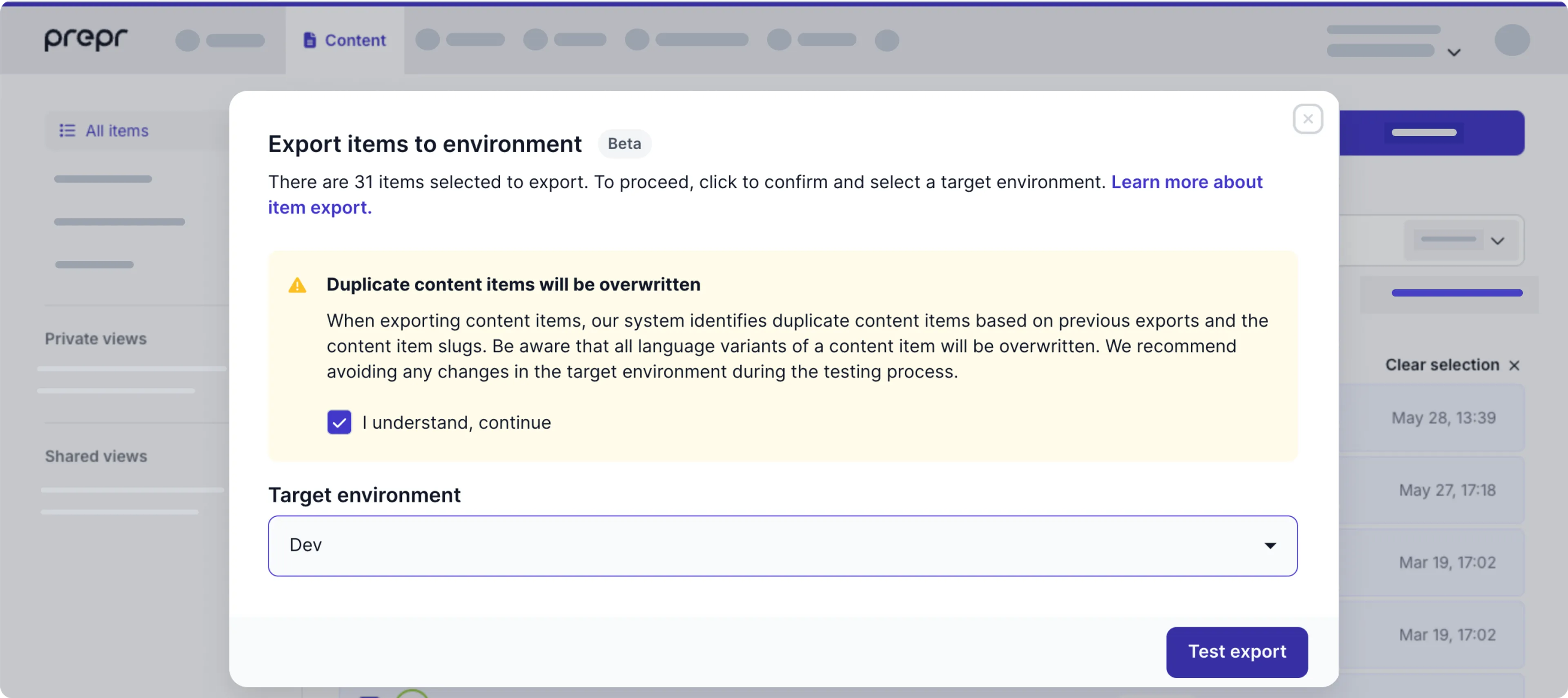The width and height of the screenshot is (1568, 698).
Task: Expand the chevron dropdown in the top right bar
Action: pyautogui.click(x=1454, y=52)
